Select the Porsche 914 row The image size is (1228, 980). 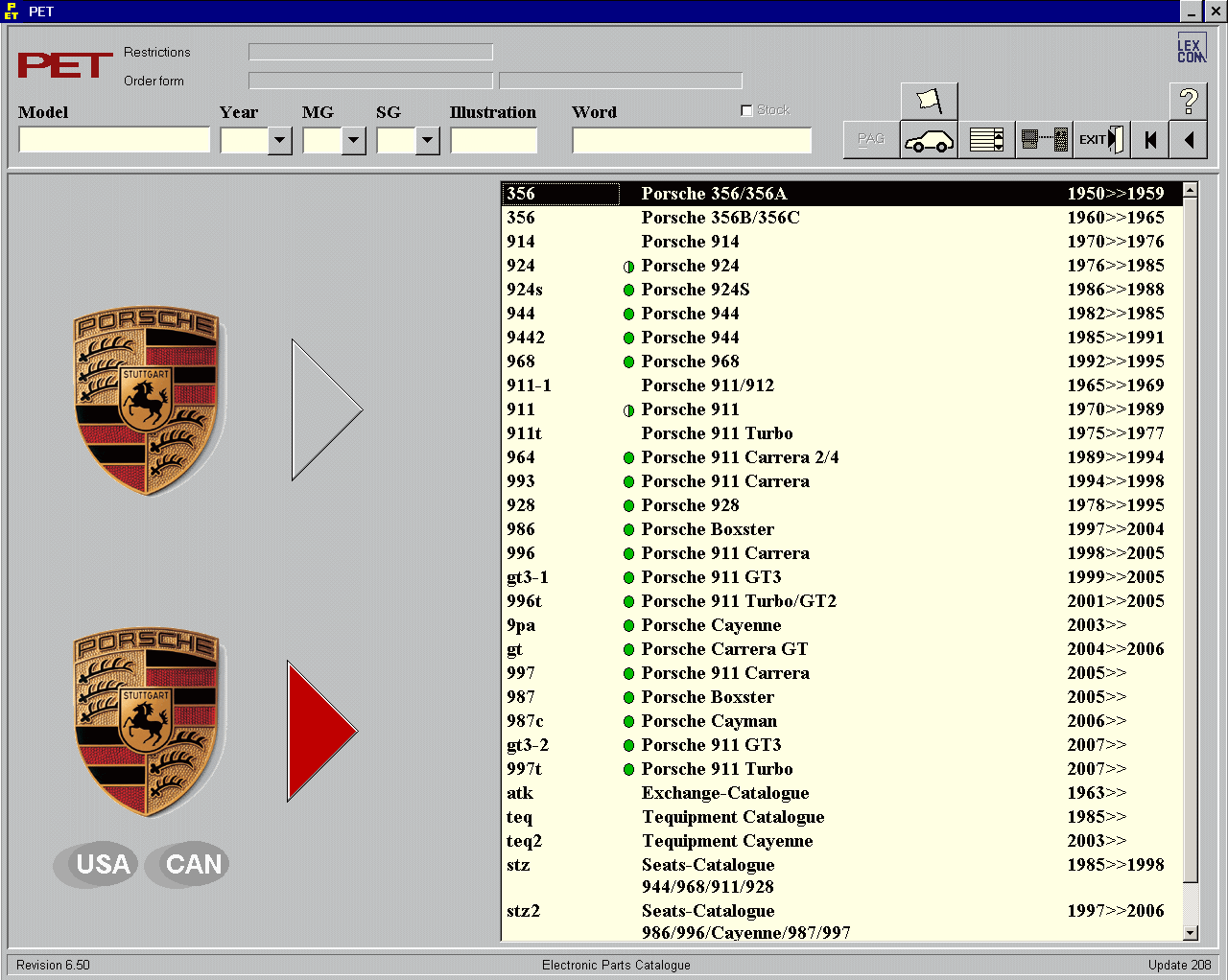coord(841,242)
